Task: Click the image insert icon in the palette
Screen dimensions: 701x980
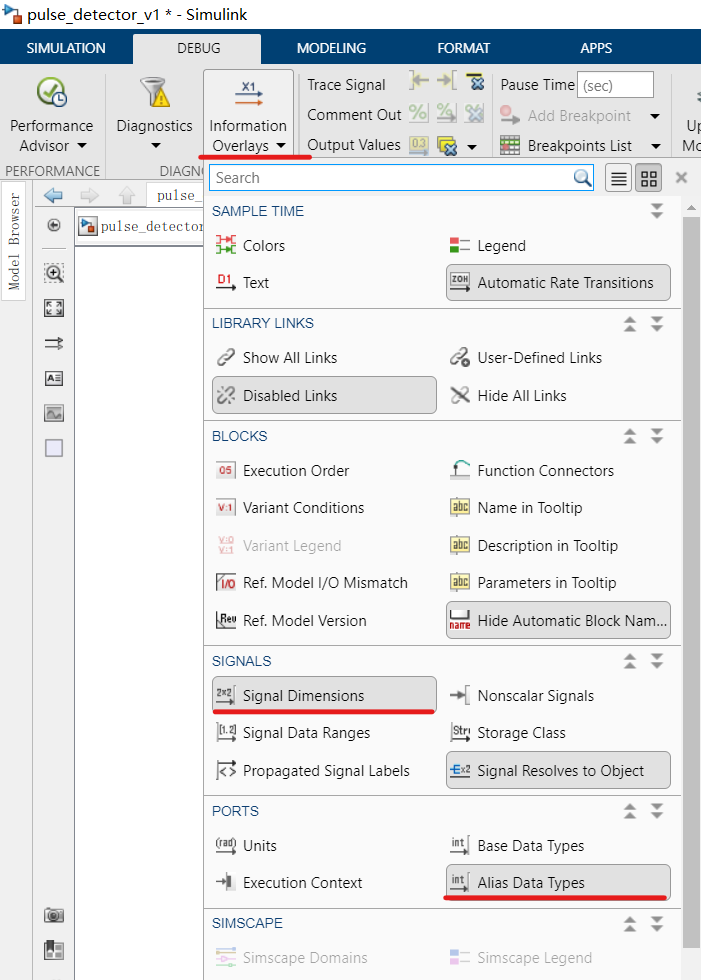Action: pos(54,413)
